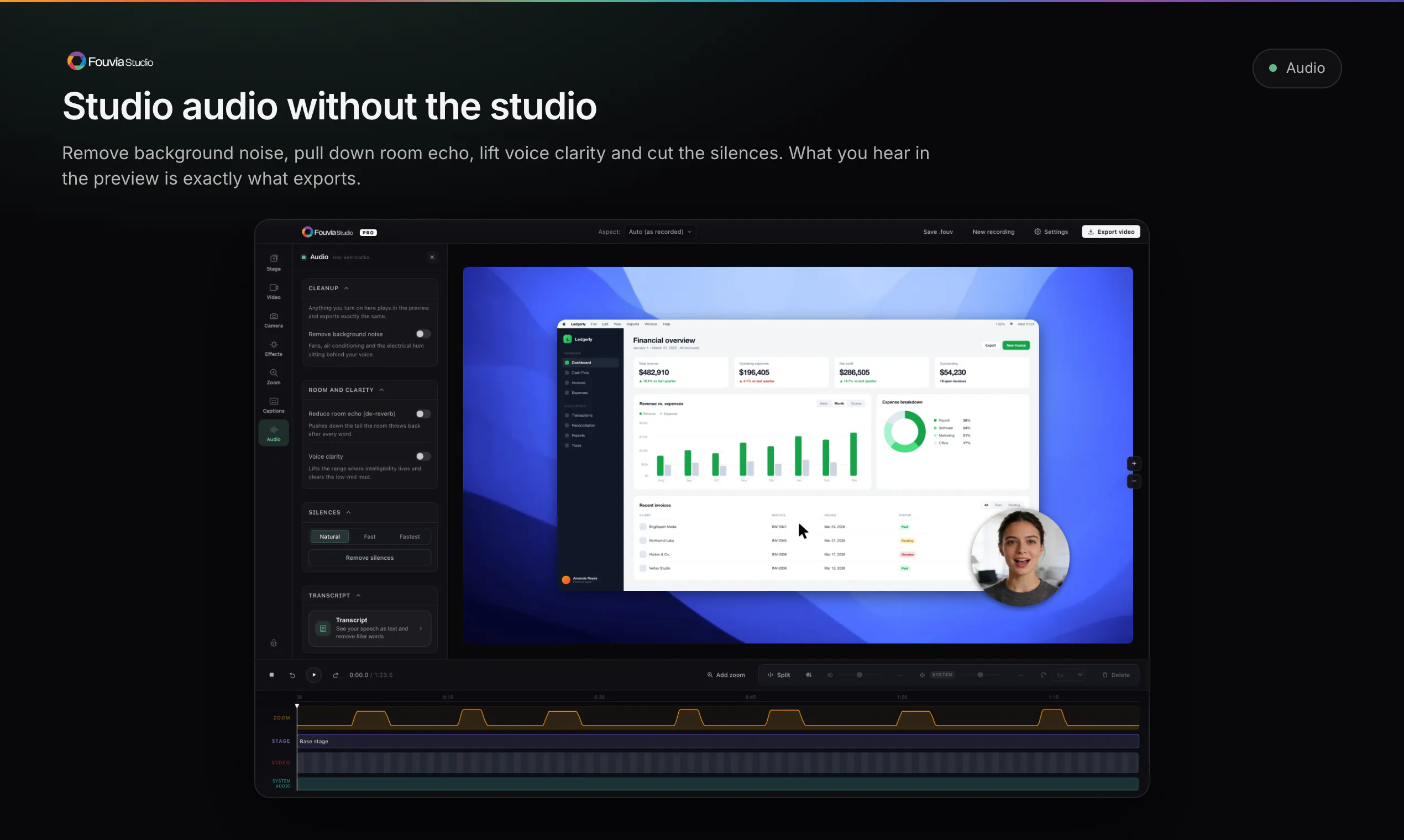Open Settings in the header

coord(1051,232)
